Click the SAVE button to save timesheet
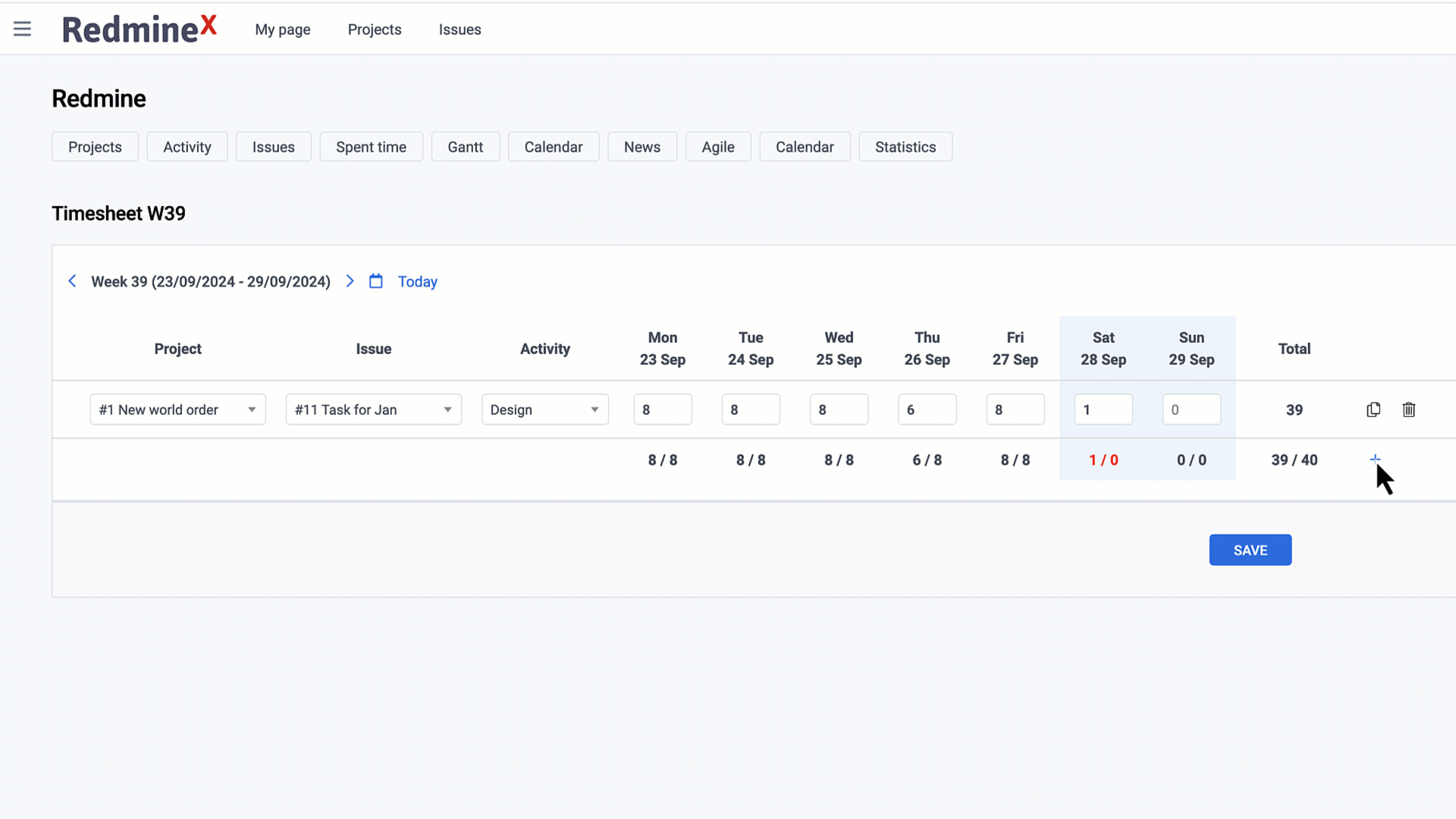Image resolution: width=1456 pixels, height=819 pixels. tap(1250, 550)
